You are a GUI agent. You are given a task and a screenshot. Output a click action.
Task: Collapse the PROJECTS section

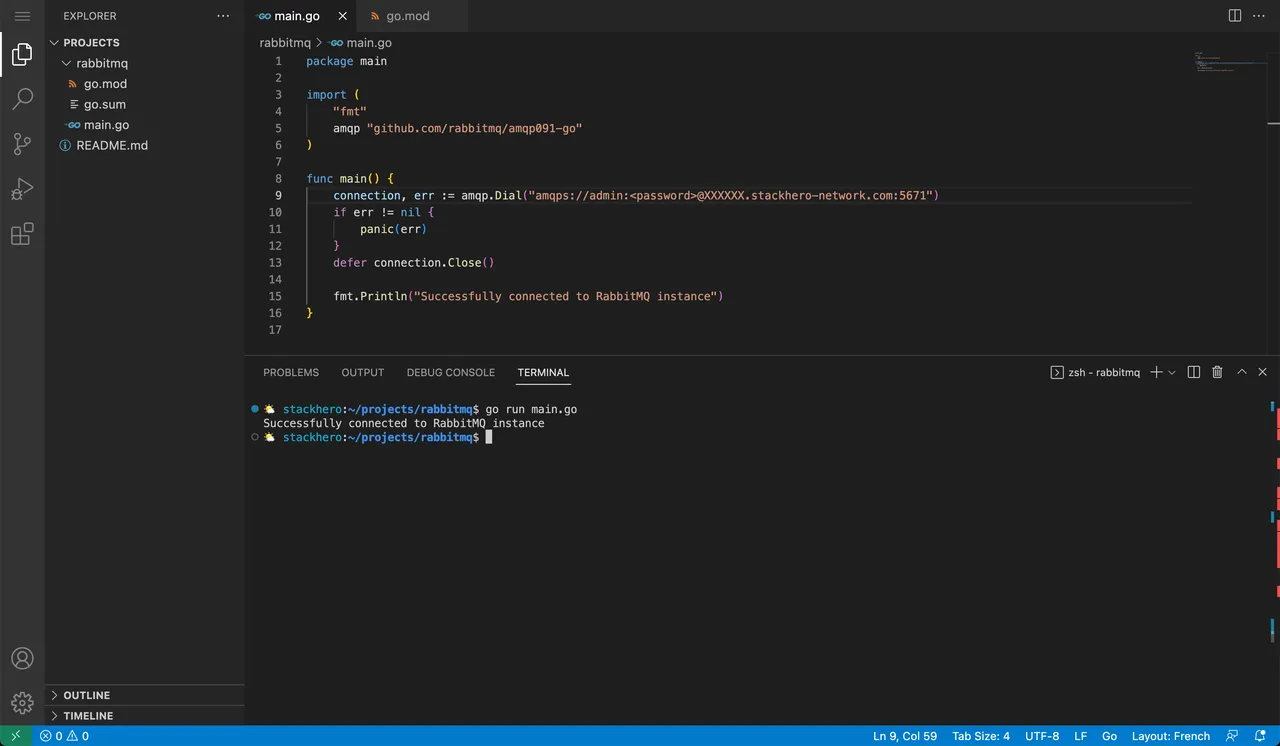(x=144, y=43)
